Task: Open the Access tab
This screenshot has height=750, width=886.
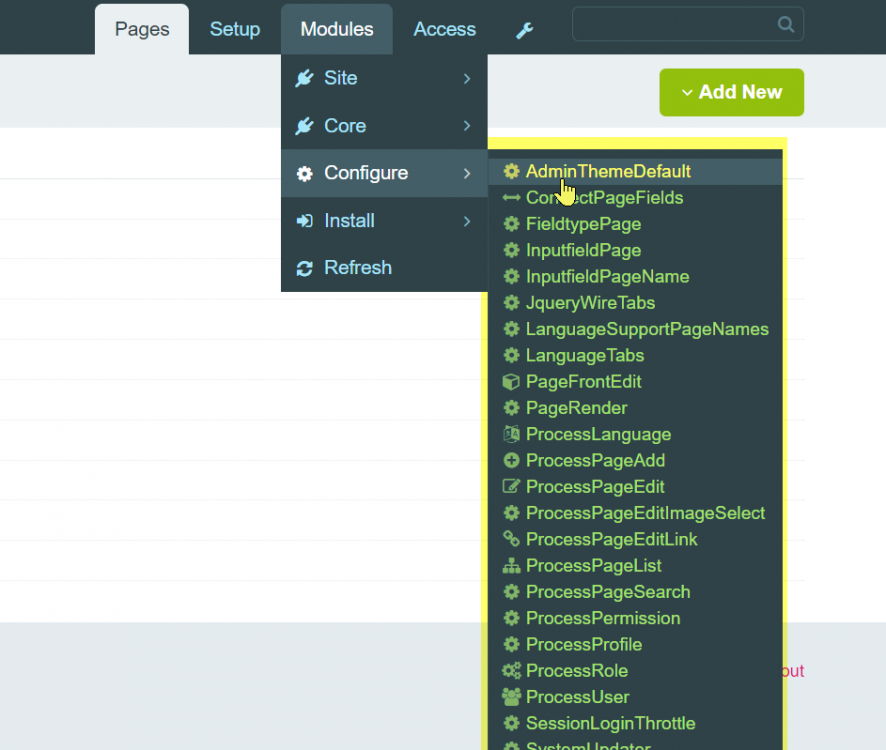Action: pos(444,30)
